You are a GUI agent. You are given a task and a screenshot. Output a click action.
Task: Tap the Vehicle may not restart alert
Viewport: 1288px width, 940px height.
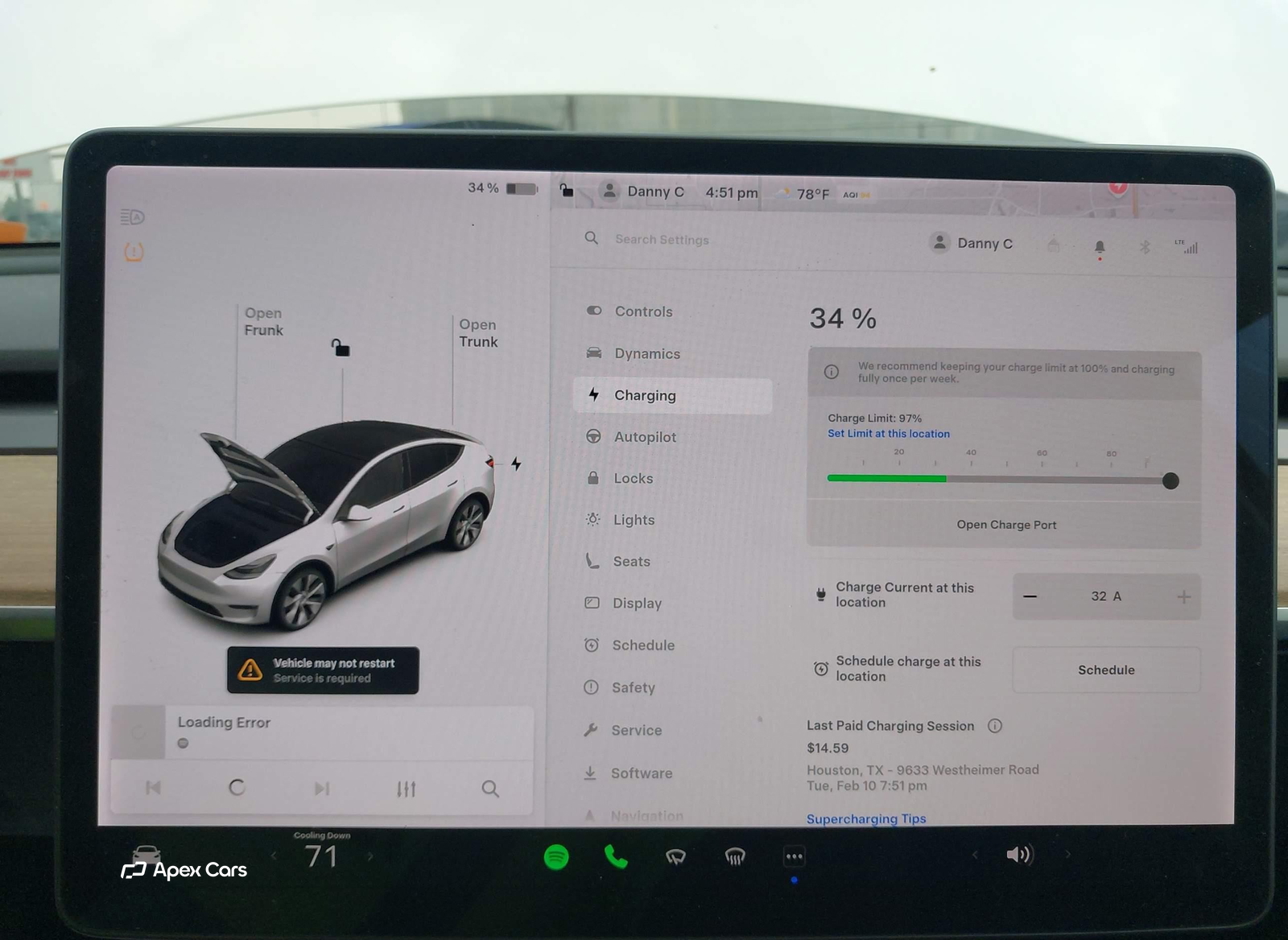323,670
